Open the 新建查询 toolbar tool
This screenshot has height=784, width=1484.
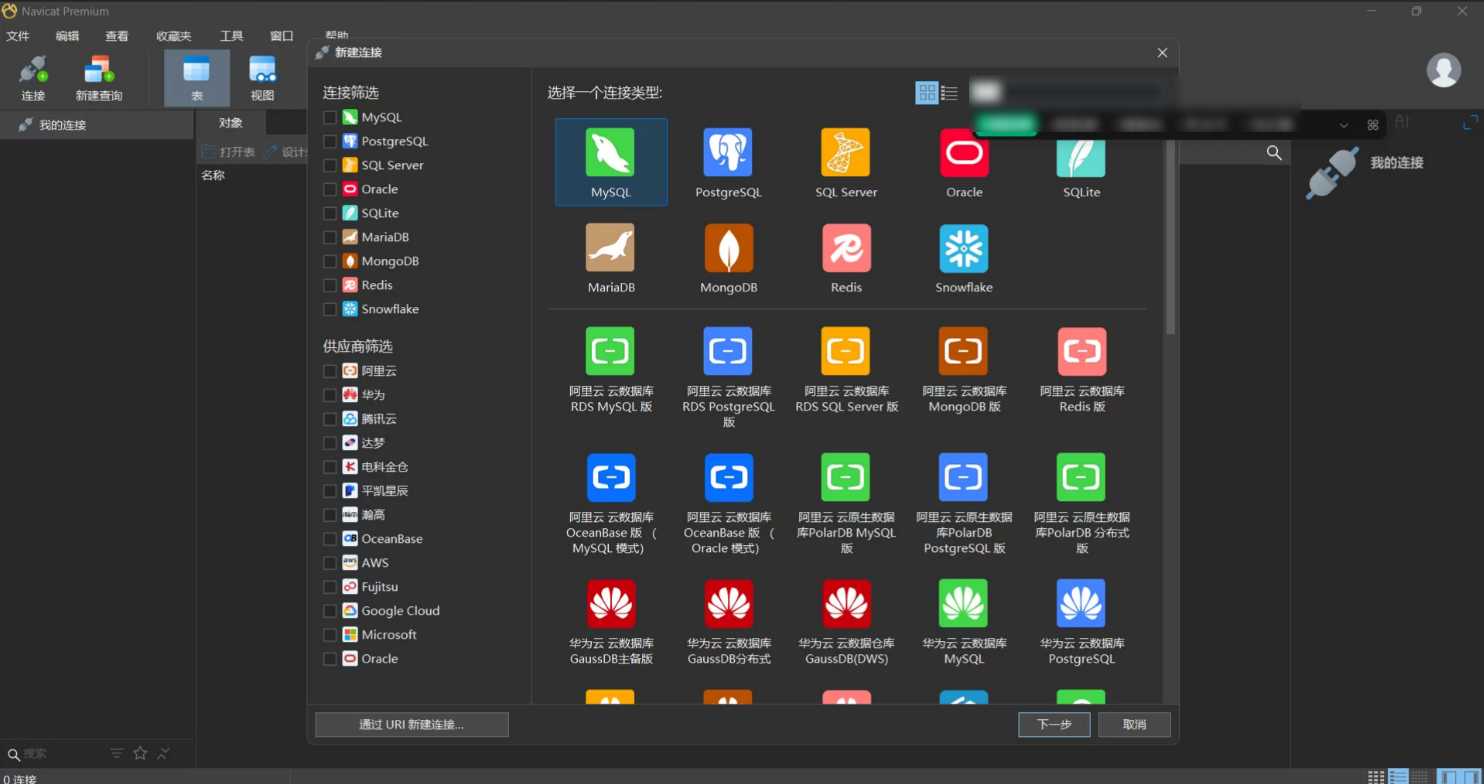click(x=98, y=78)
